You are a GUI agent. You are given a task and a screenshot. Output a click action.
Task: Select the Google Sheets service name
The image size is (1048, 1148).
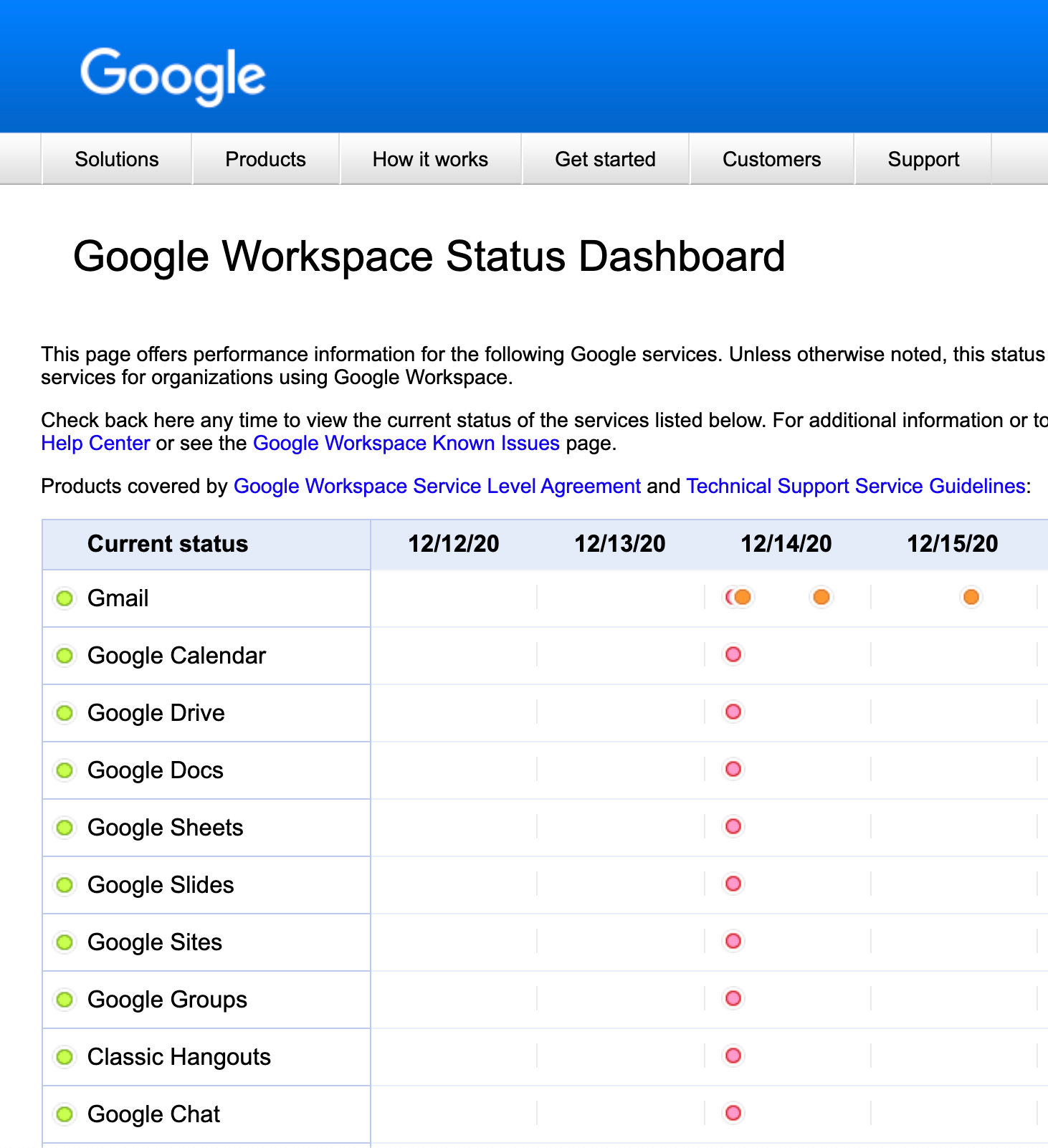166,828
